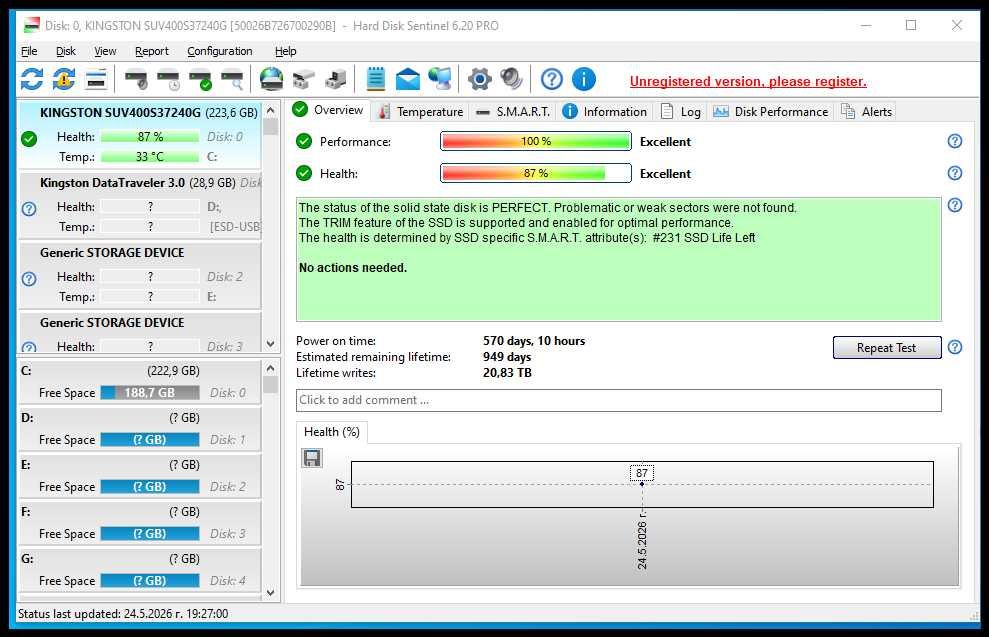Click the comment input field
989x637 pixels.
618,400
